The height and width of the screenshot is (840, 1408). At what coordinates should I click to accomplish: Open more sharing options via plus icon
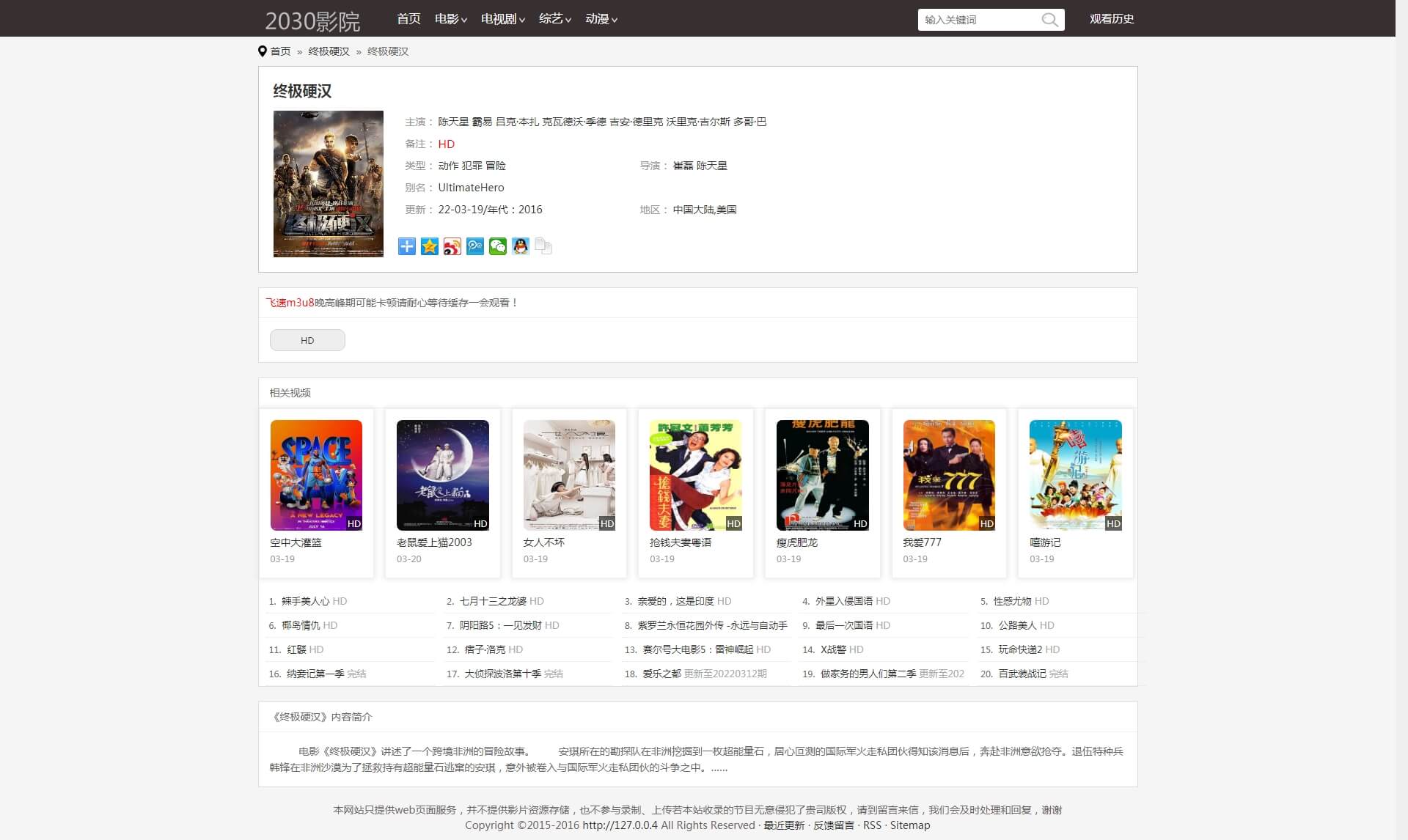406,246
